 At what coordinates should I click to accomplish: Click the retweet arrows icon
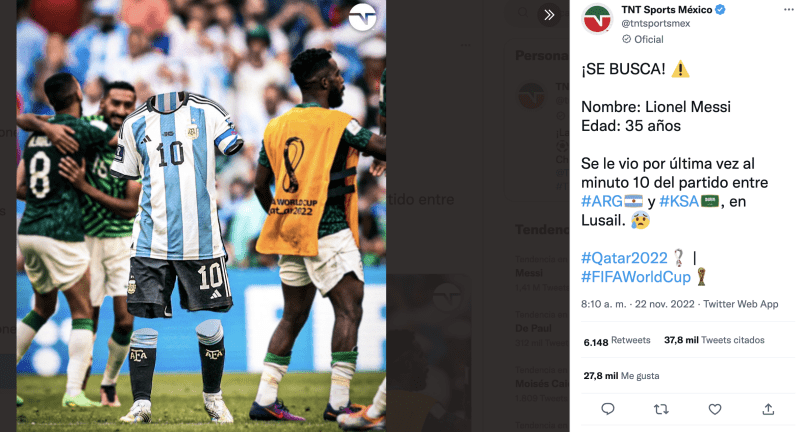pos(661,409)
